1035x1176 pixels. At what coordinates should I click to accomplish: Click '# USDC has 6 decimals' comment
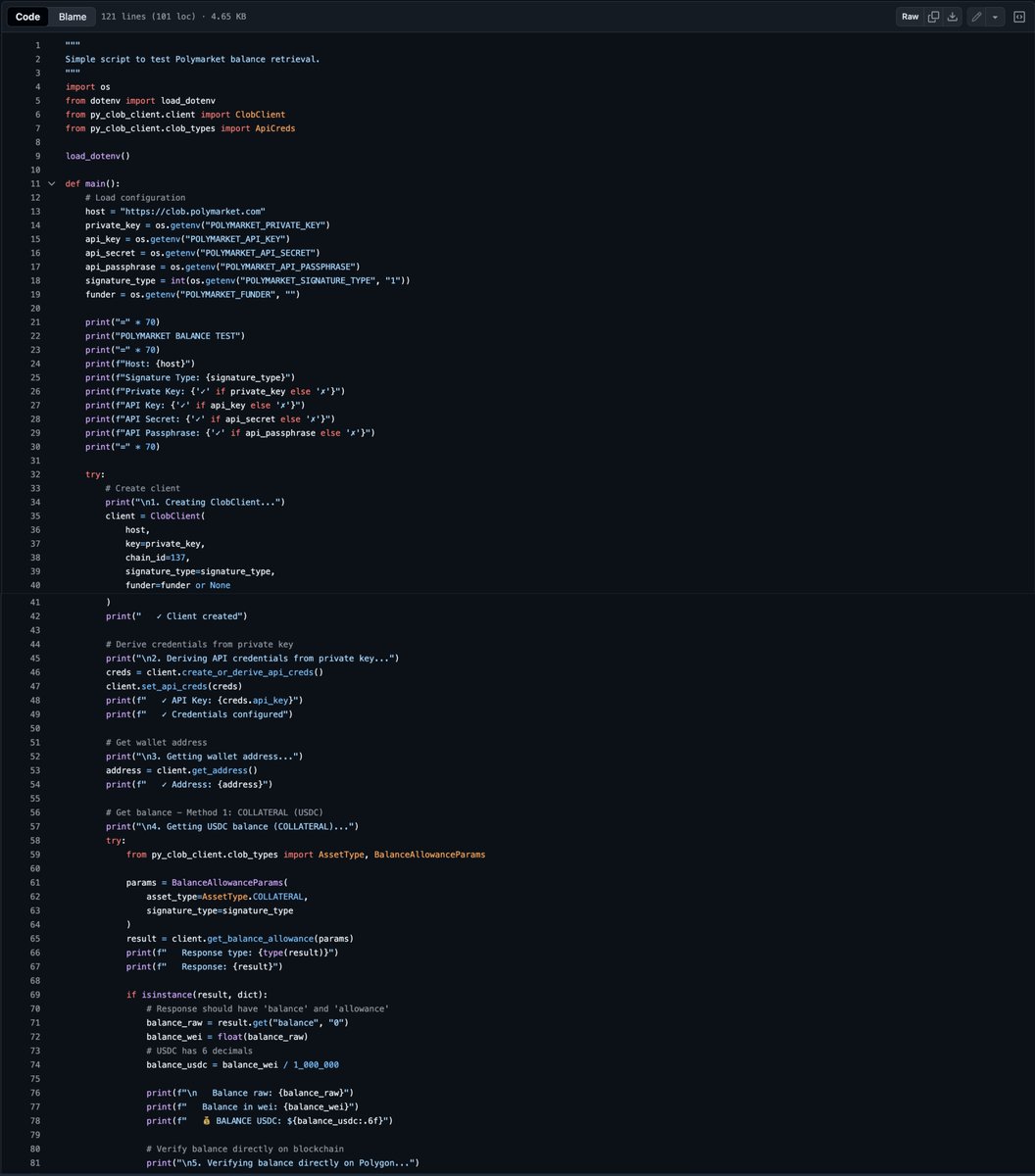199,1051
